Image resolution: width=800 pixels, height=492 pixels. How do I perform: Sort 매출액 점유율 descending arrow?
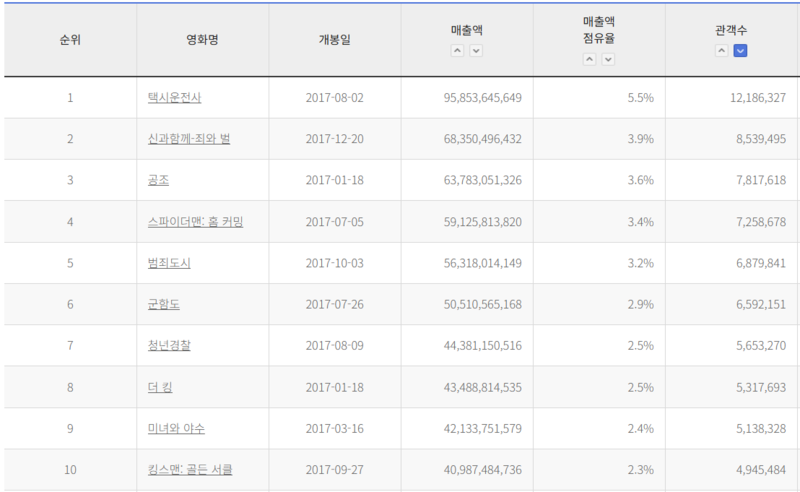608,59
